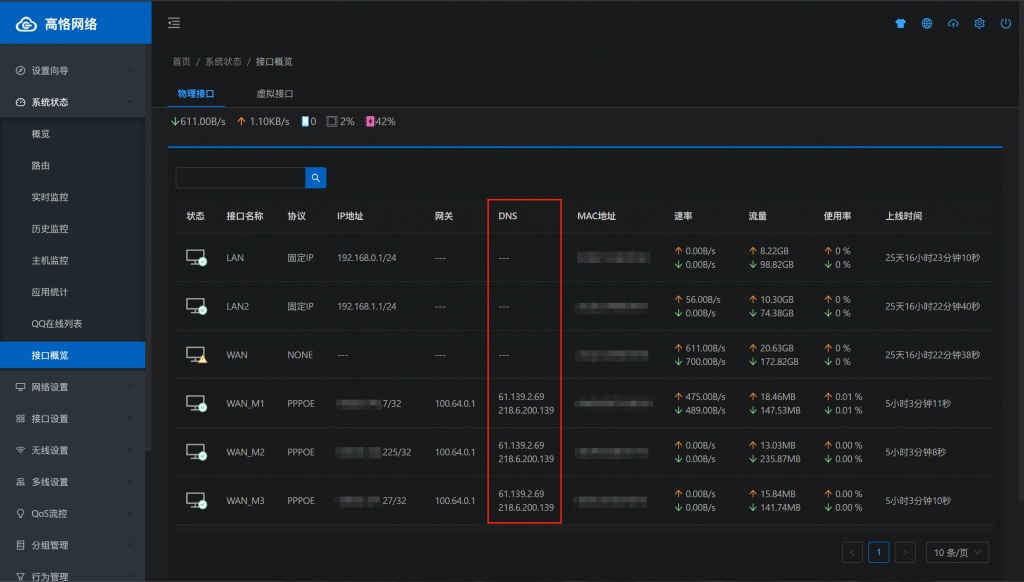The image size is (1024, 582).
Task: Switch to the 虚拟接口 tab
Action: point(274,93)
